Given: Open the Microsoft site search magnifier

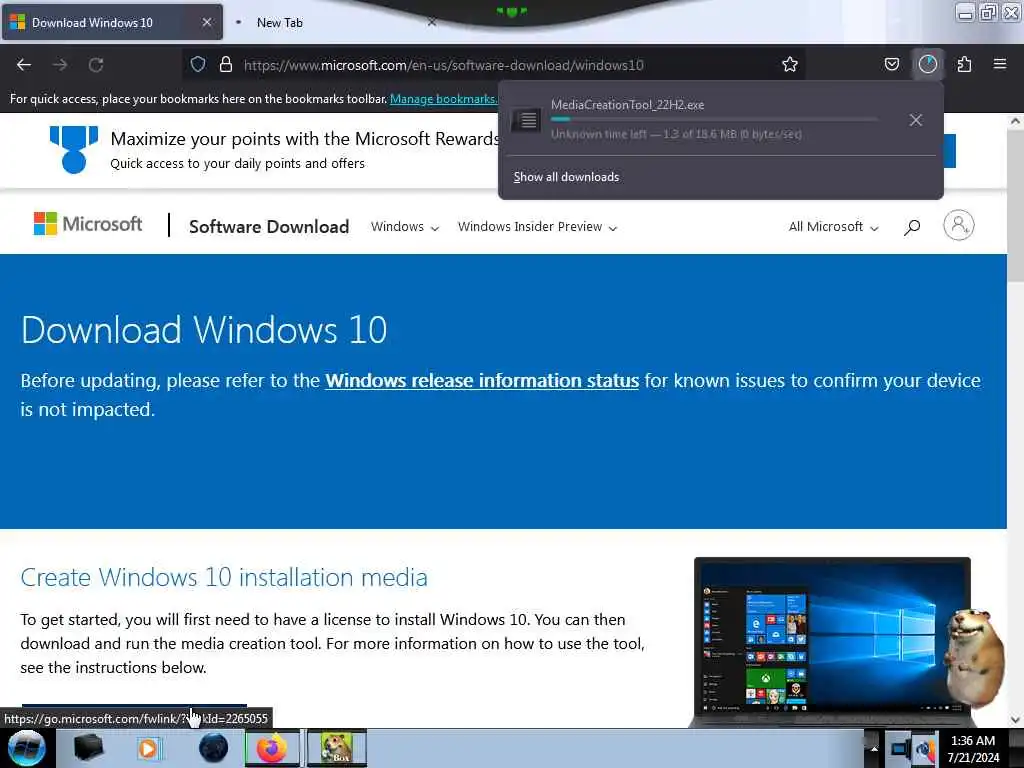Looking at the screenshot, I should coord(912,227).
